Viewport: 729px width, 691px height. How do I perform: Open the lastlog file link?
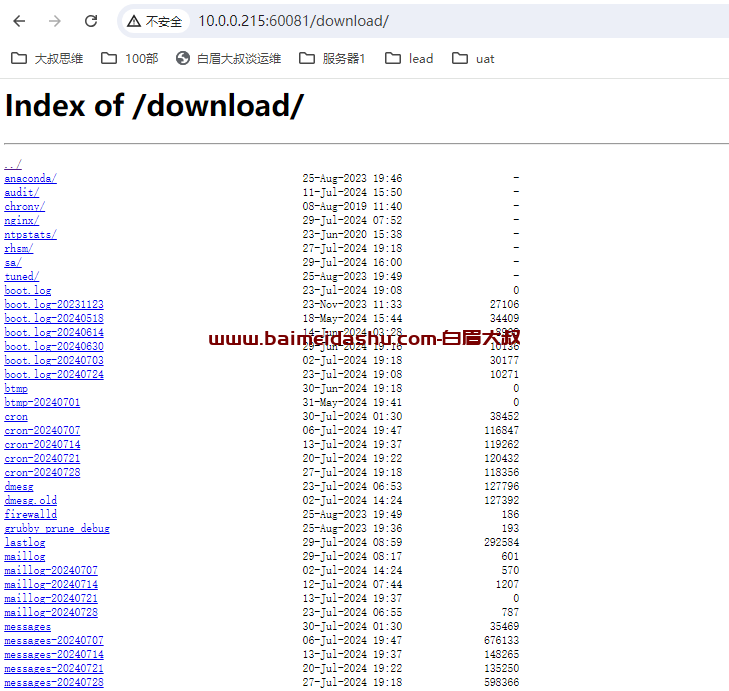click(25, 543)
